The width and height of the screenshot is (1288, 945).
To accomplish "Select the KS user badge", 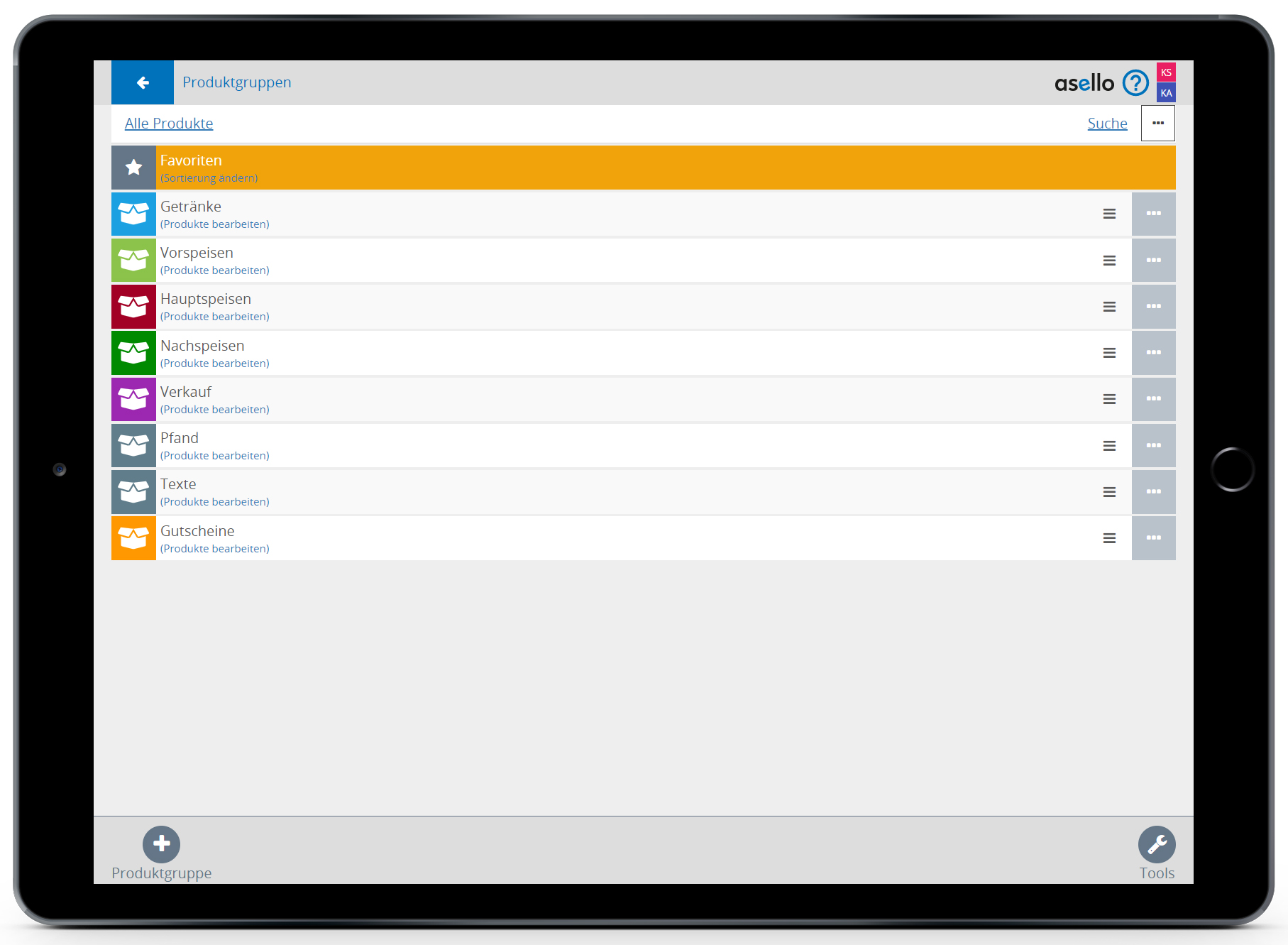I will [1166, 72].
